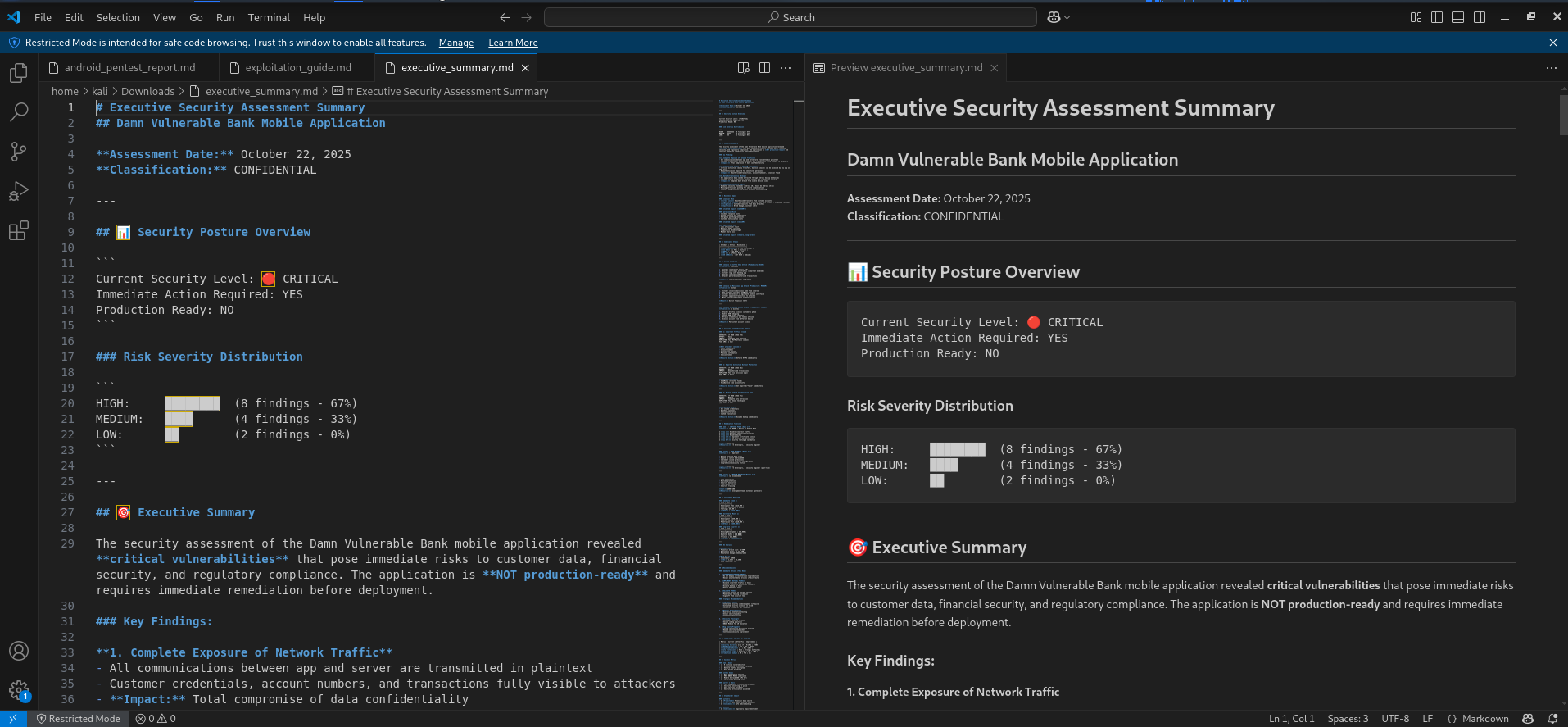
Task: Expand Downloads folder in breadcrumb path
Action: pos(147,92)
